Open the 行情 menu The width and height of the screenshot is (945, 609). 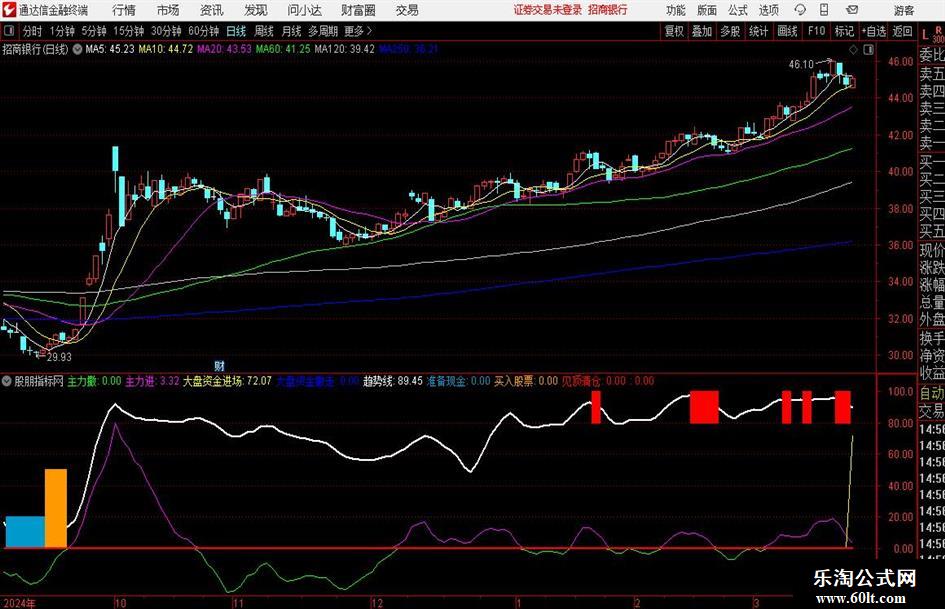pos(124,10)
